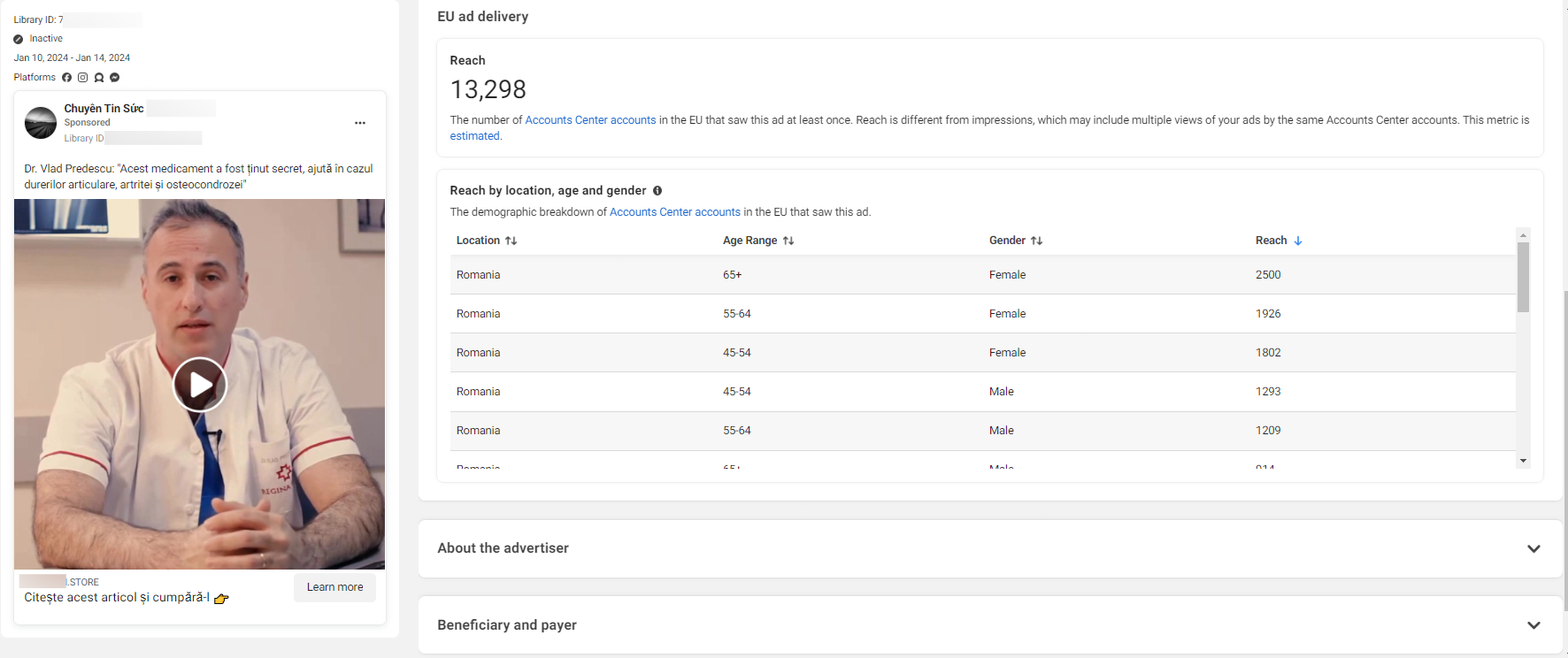Click the Dr. Vlad Predescu ad caption text
Image resolution: width=1568 pixels, height=658 pixels.
pos(198,177)
